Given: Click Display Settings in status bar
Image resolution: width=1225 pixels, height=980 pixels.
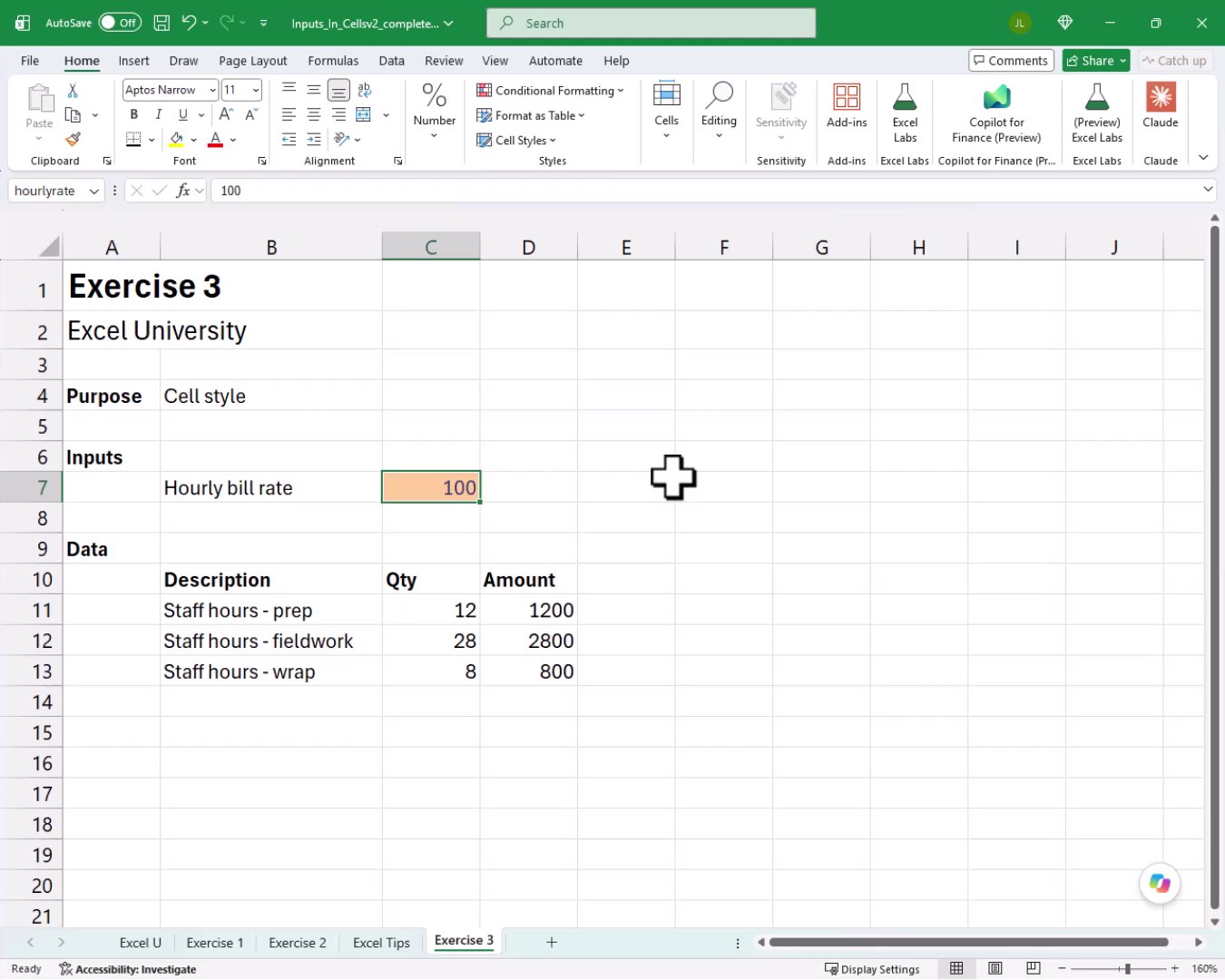Looking at the screenshot, I should pos(872,969).
